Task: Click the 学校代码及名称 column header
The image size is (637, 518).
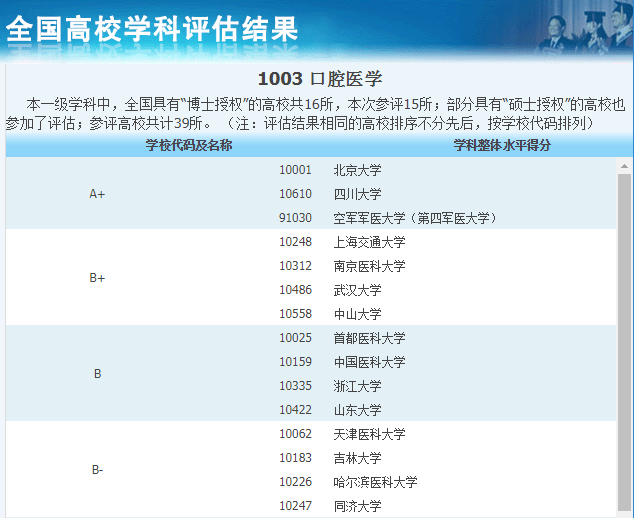Action: tap(189, 145)
